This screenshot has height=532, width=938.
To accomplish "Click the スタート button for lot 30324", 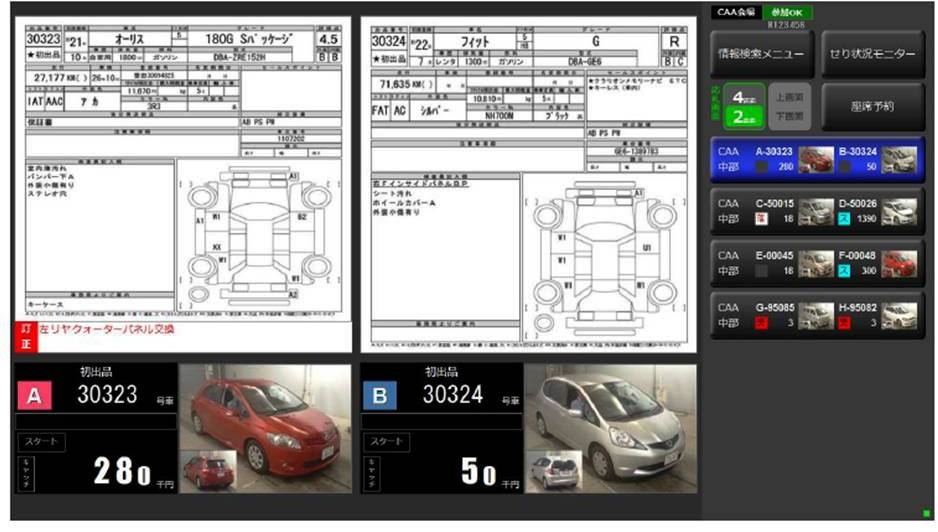I will tap(386, 442).
